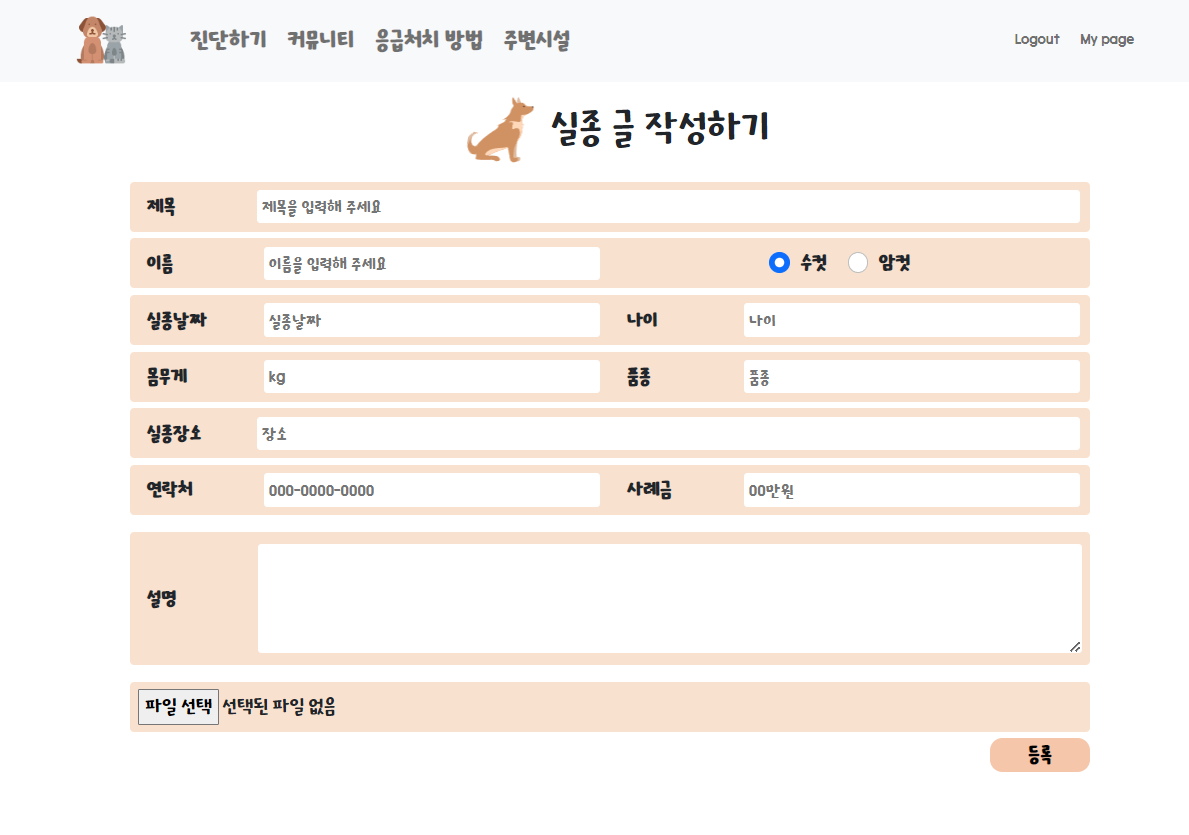The width and height of the screenshot is (1189, 835).
Task: Click the 제목 title input field
Action: tap(670, 206)
